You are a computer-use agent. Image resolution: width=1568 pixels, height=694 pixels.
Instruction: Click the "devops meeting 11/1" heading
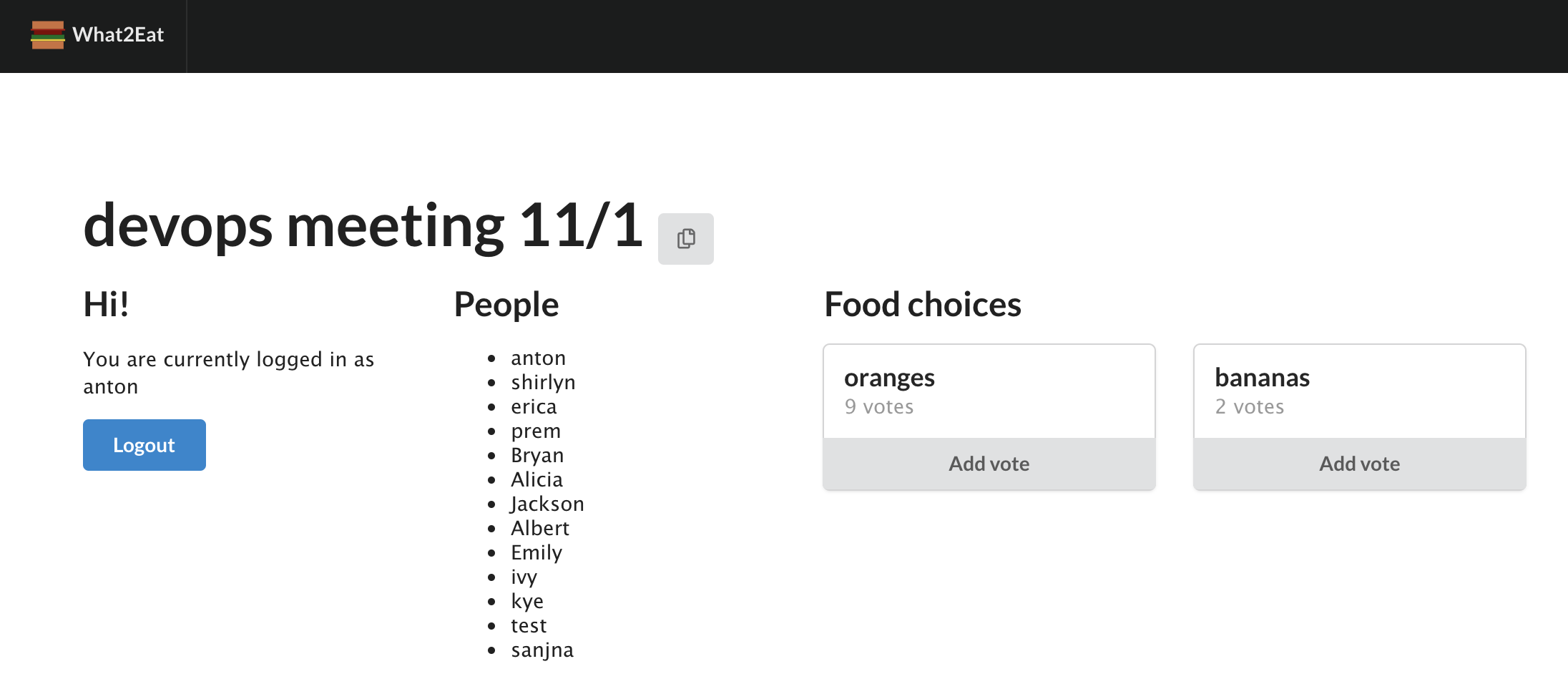(363, 226)
